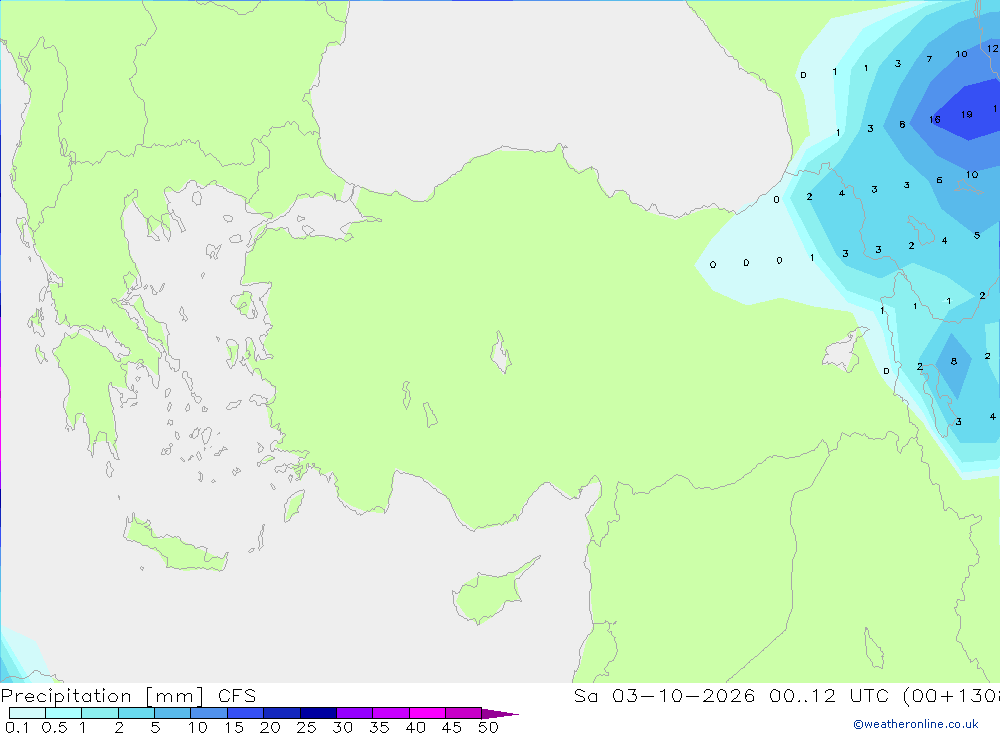This screenshot has height=733, width=1000.
Task: Open the weatheronline.co.uk copyright link
Action: pyautogui.click(x=916, y=724)
